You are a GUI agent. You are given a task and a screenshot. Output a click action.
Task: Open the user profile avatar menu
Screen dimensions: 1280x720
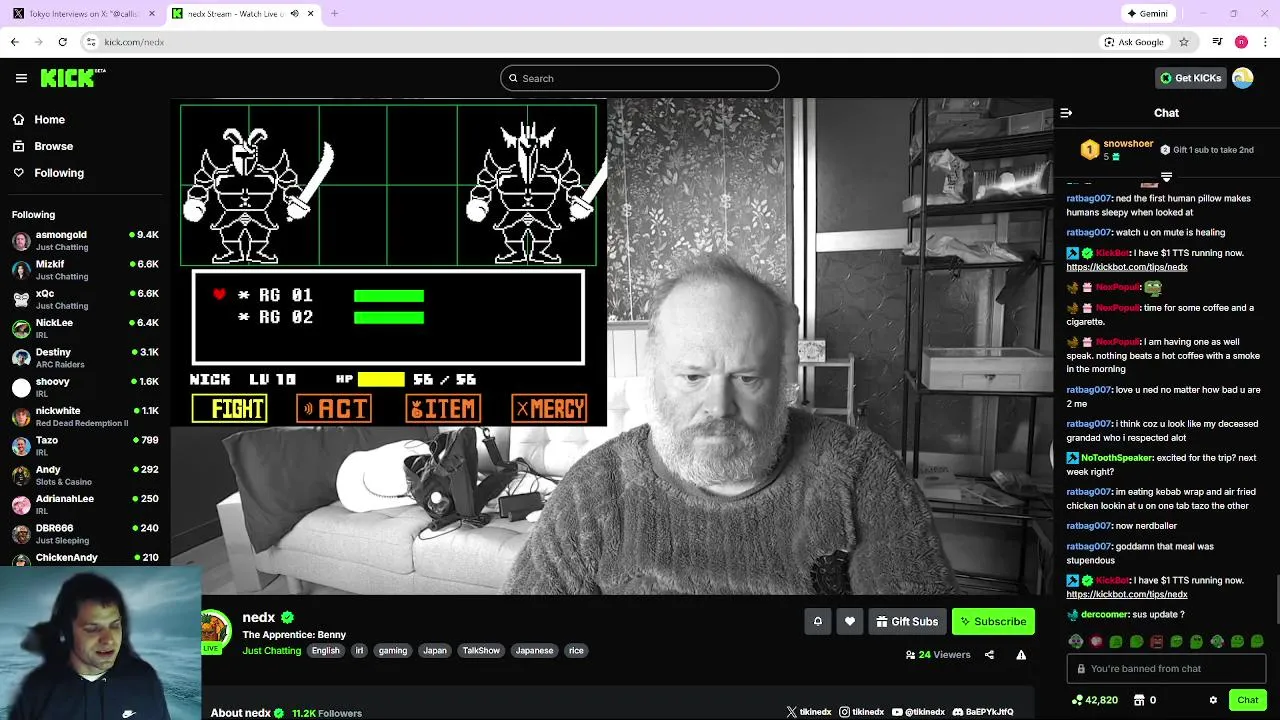(x=1243, y=78)
